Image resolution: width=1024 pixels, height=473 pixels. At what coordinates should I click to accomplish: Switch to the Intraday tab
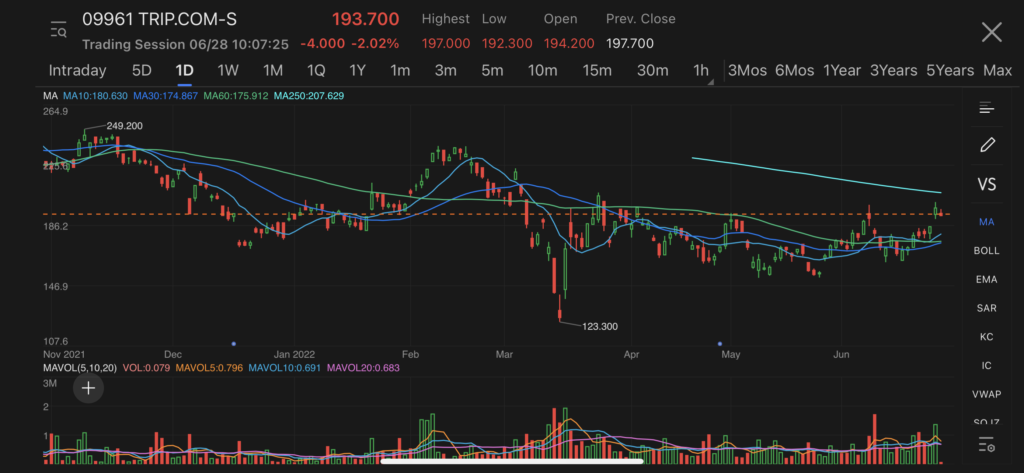pos(77,71)
